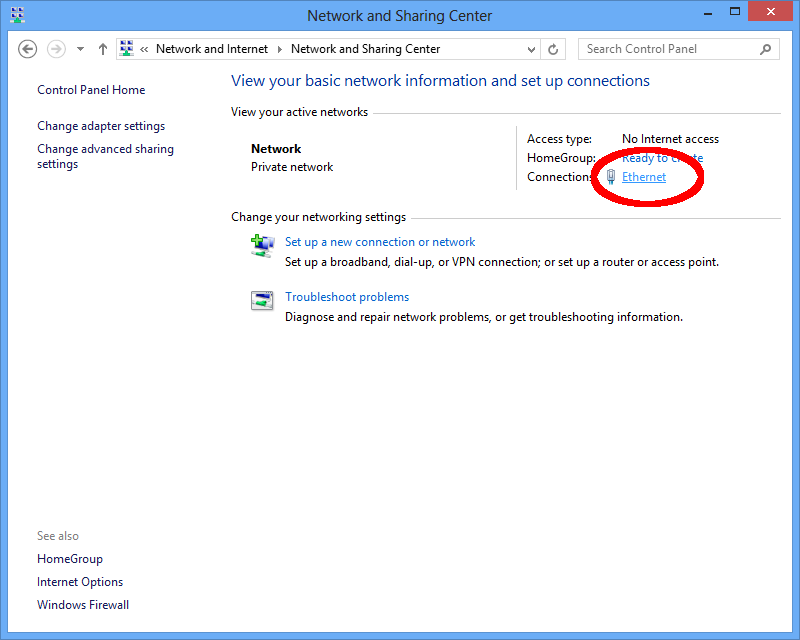Open Internet Options link
The image size is (800, 640).
(x=80, y=582)
